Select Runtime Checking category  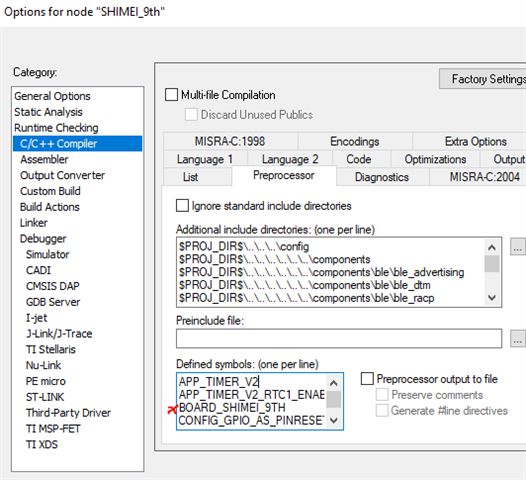[x=56, y=128]
